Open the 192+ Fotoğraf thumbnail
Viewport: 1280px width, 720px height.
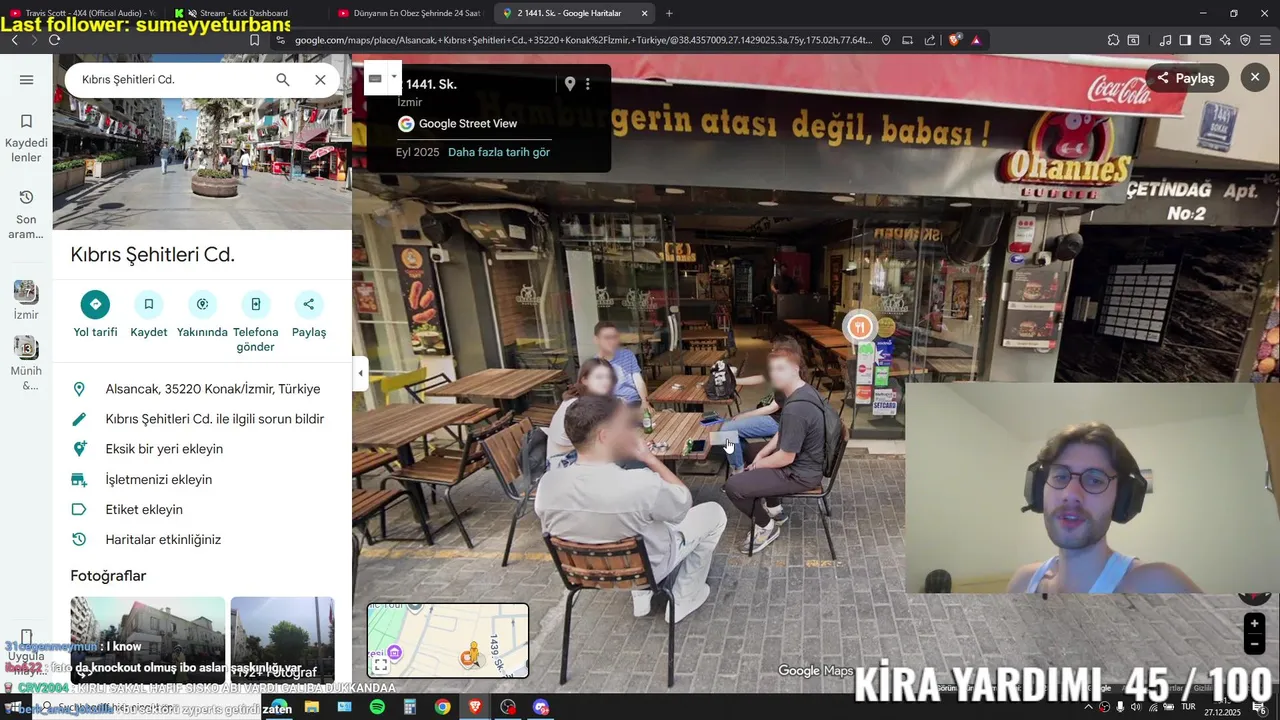[282, 640]
